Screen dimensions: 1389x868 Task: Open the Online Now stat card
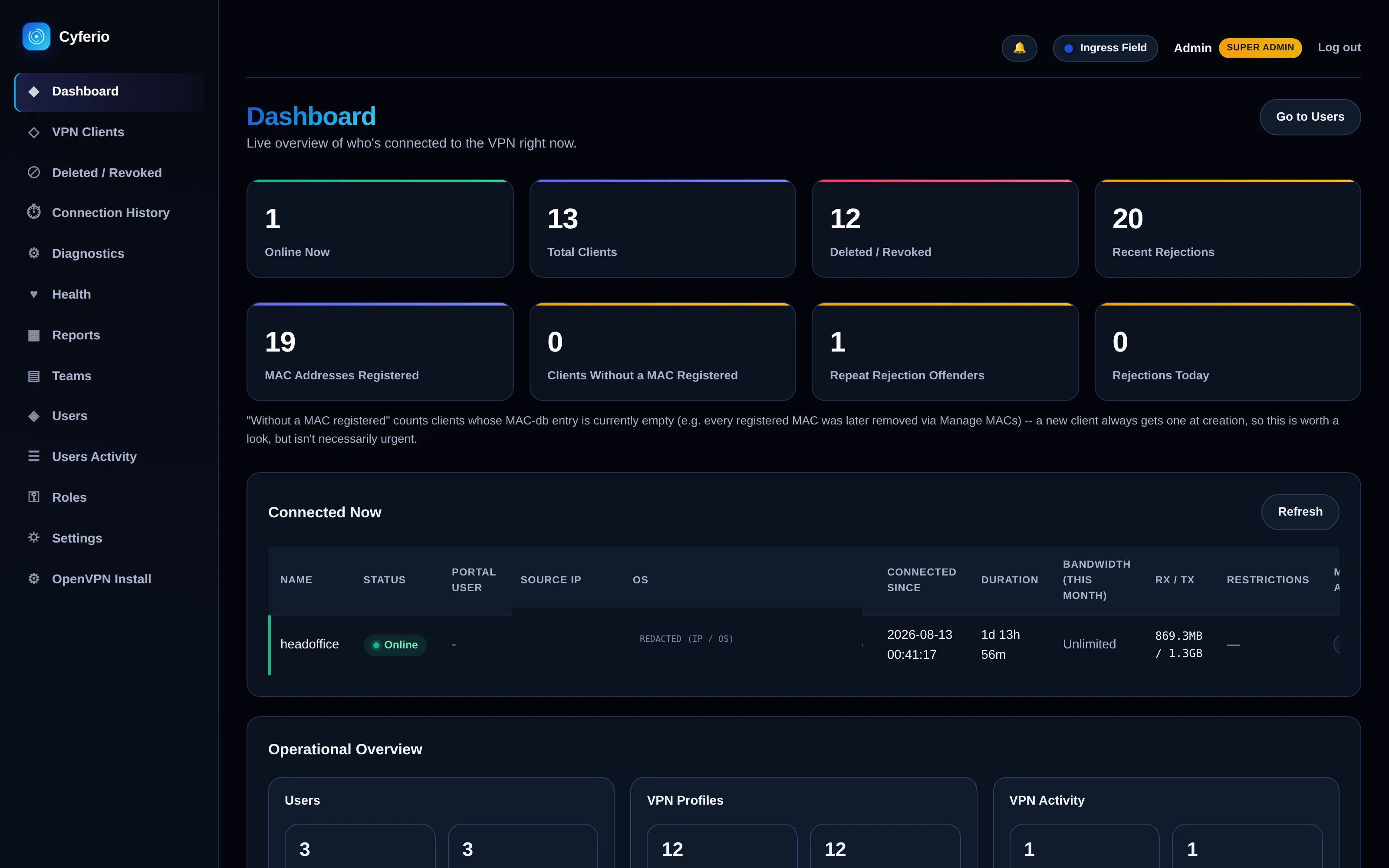[380, 228]
